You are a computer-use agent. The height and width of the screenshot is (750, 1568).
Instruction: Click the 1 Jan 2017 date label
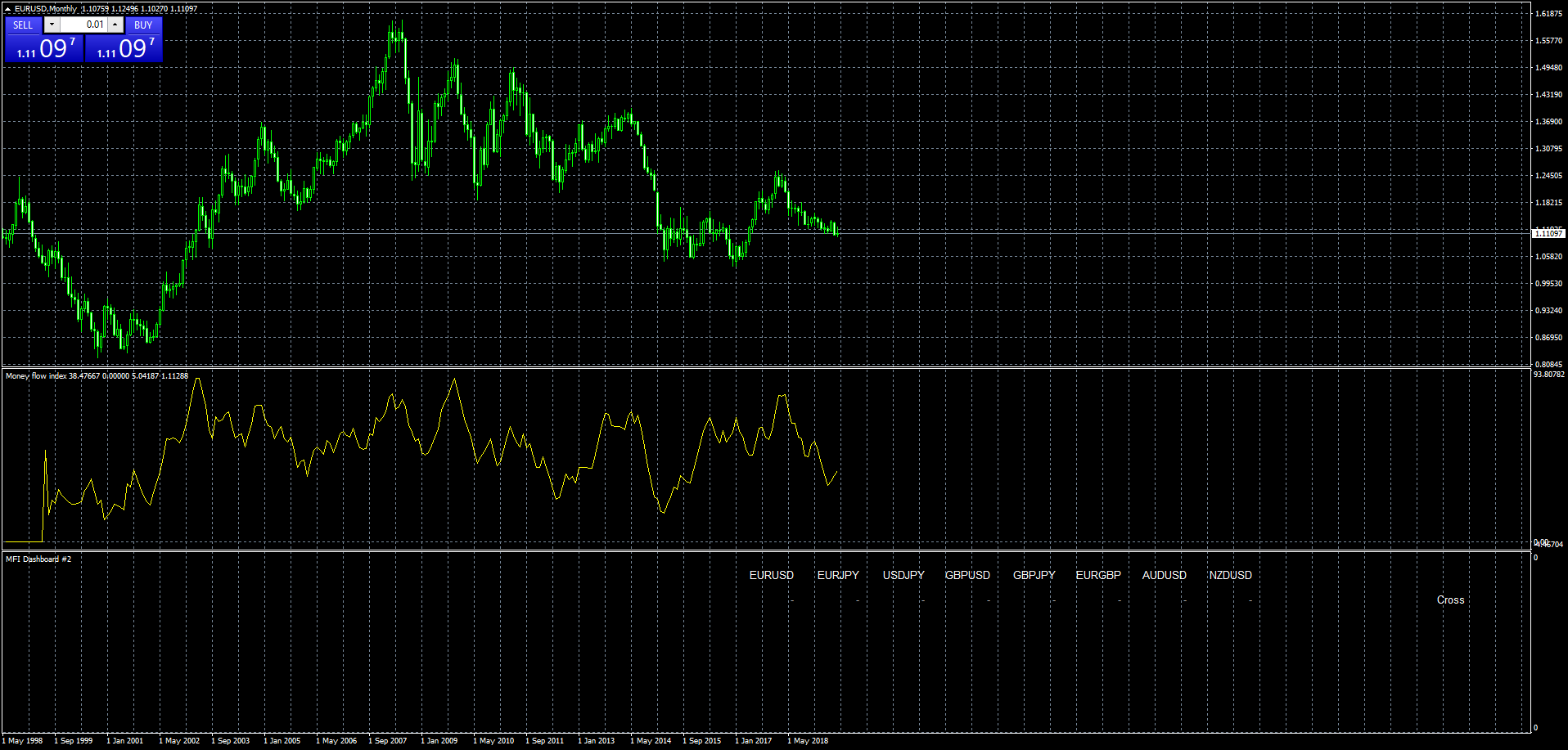pos(754,741)
